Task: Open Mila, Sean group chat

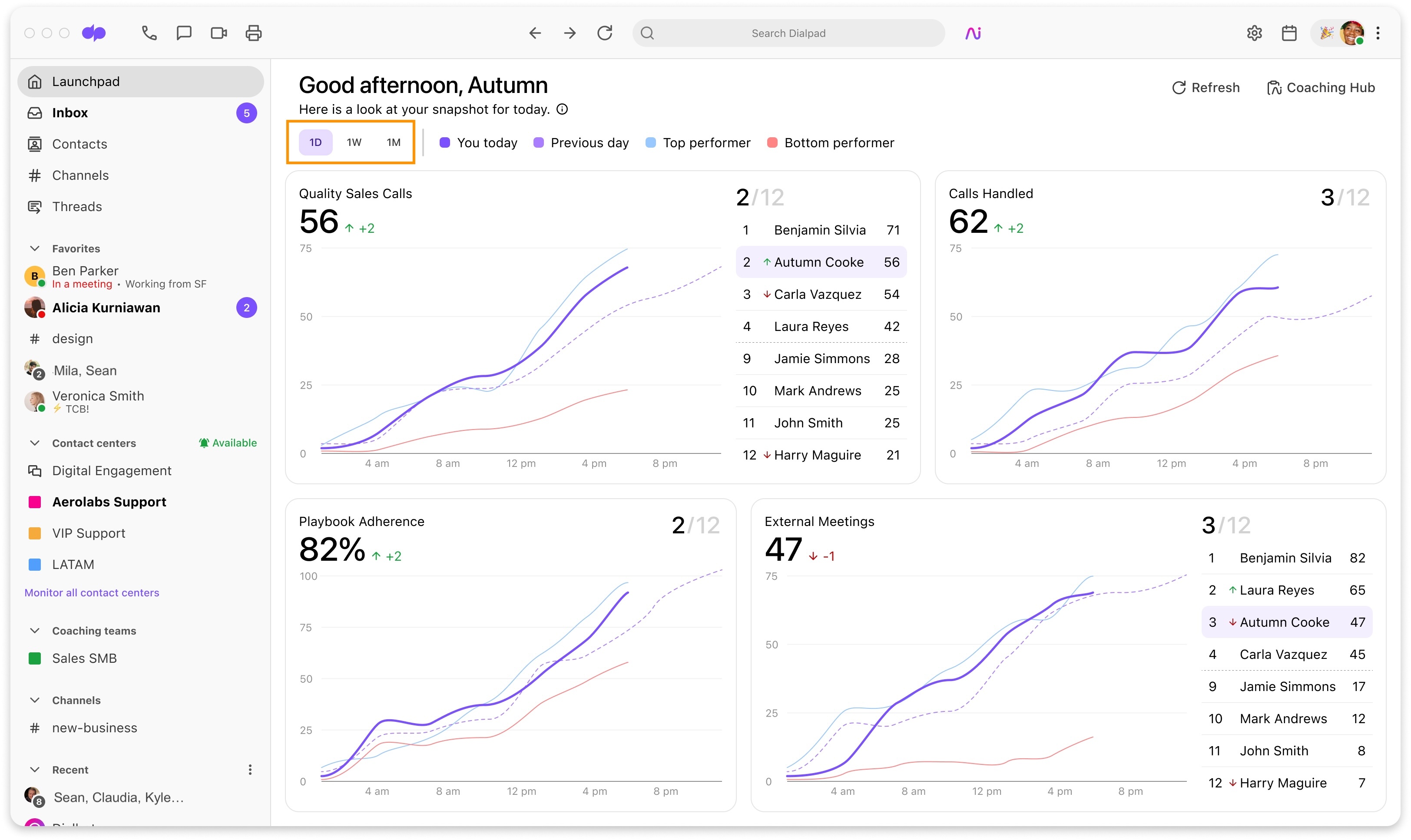Action: coord(140,371)
